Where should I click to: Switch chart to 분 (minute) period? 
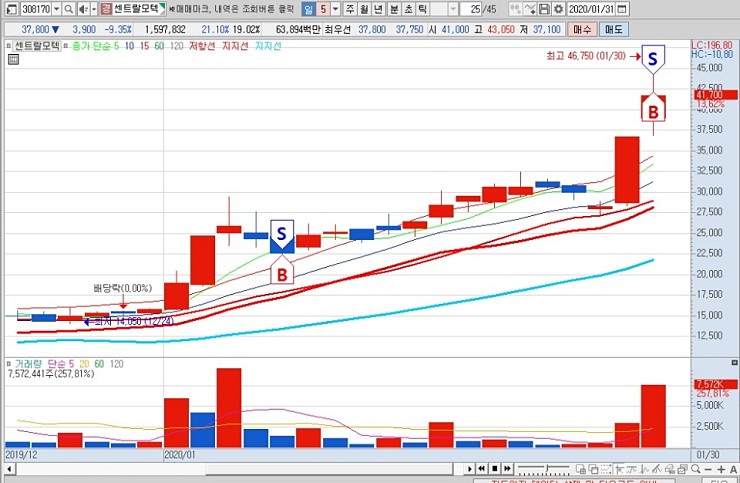[x=393, y=8]
